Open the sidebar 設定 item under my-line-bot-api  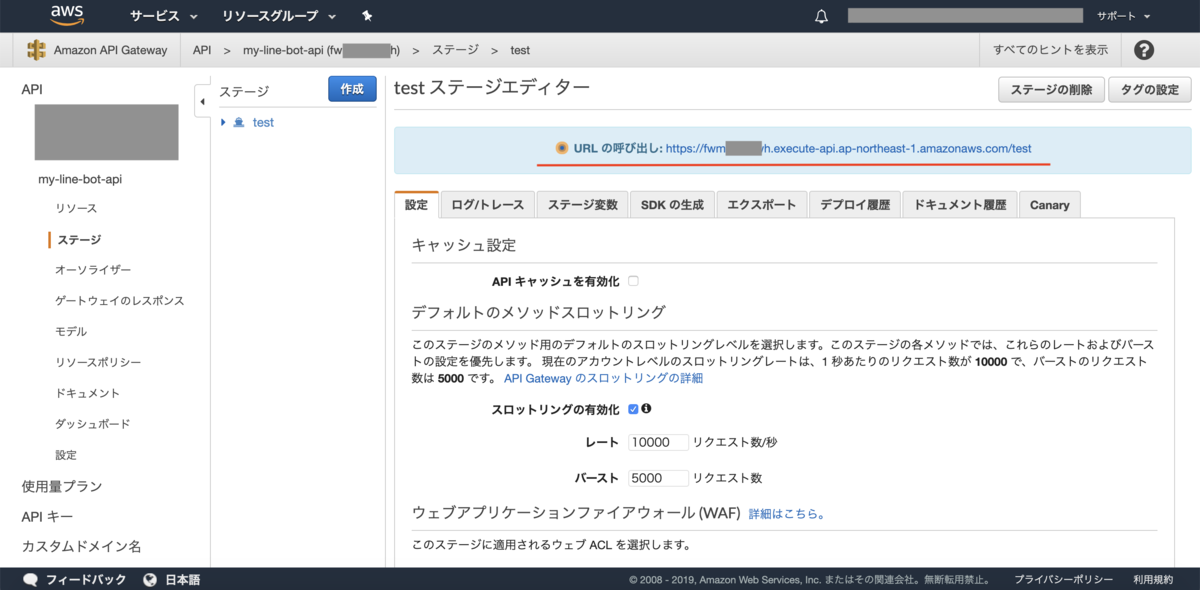pos(66,455)
